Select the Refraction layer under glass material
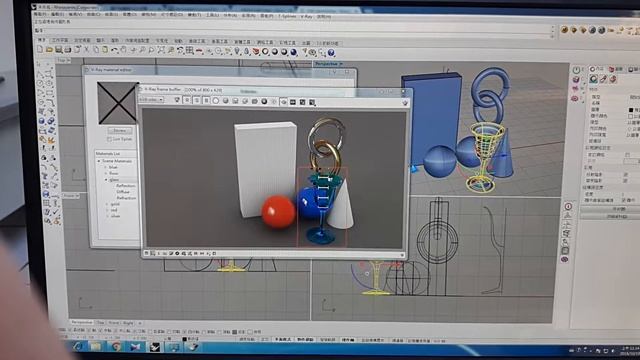Screen dimensions: 640x360 pos(126,198)
